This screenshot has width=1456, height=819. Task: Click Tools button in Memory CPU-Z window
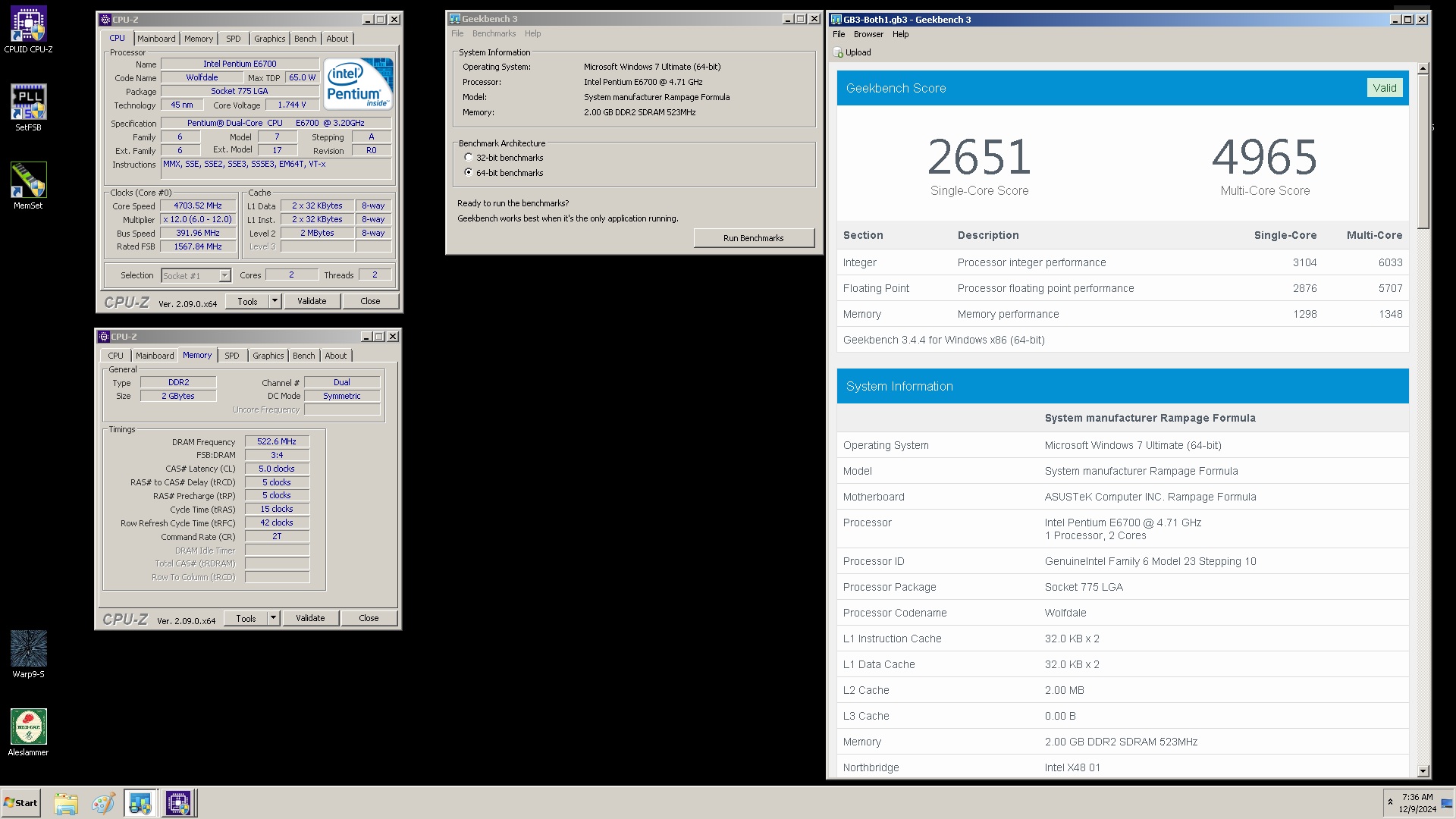point(246,618)
